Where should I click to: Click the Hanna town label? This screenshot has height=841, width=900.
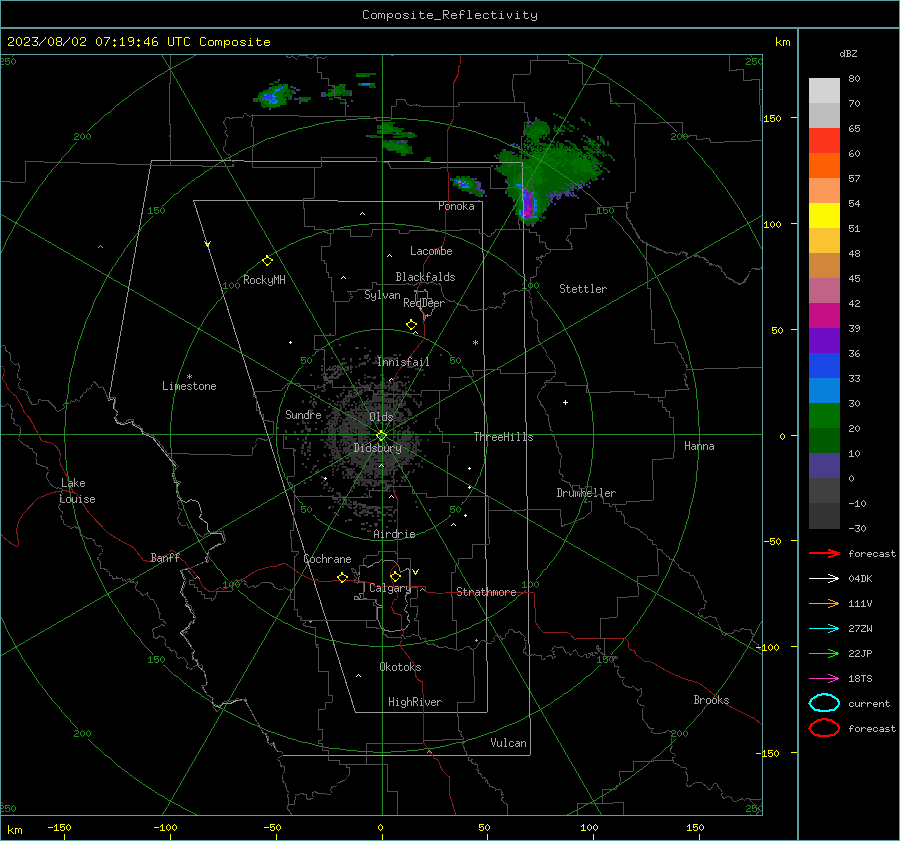point(699,446)
